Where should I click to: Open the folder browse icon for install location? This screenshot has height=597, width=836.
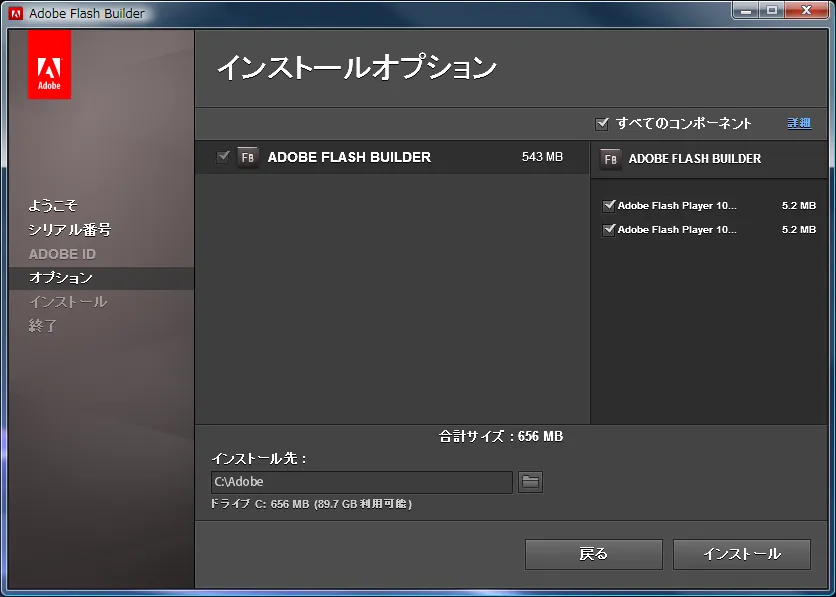point(530,482)
